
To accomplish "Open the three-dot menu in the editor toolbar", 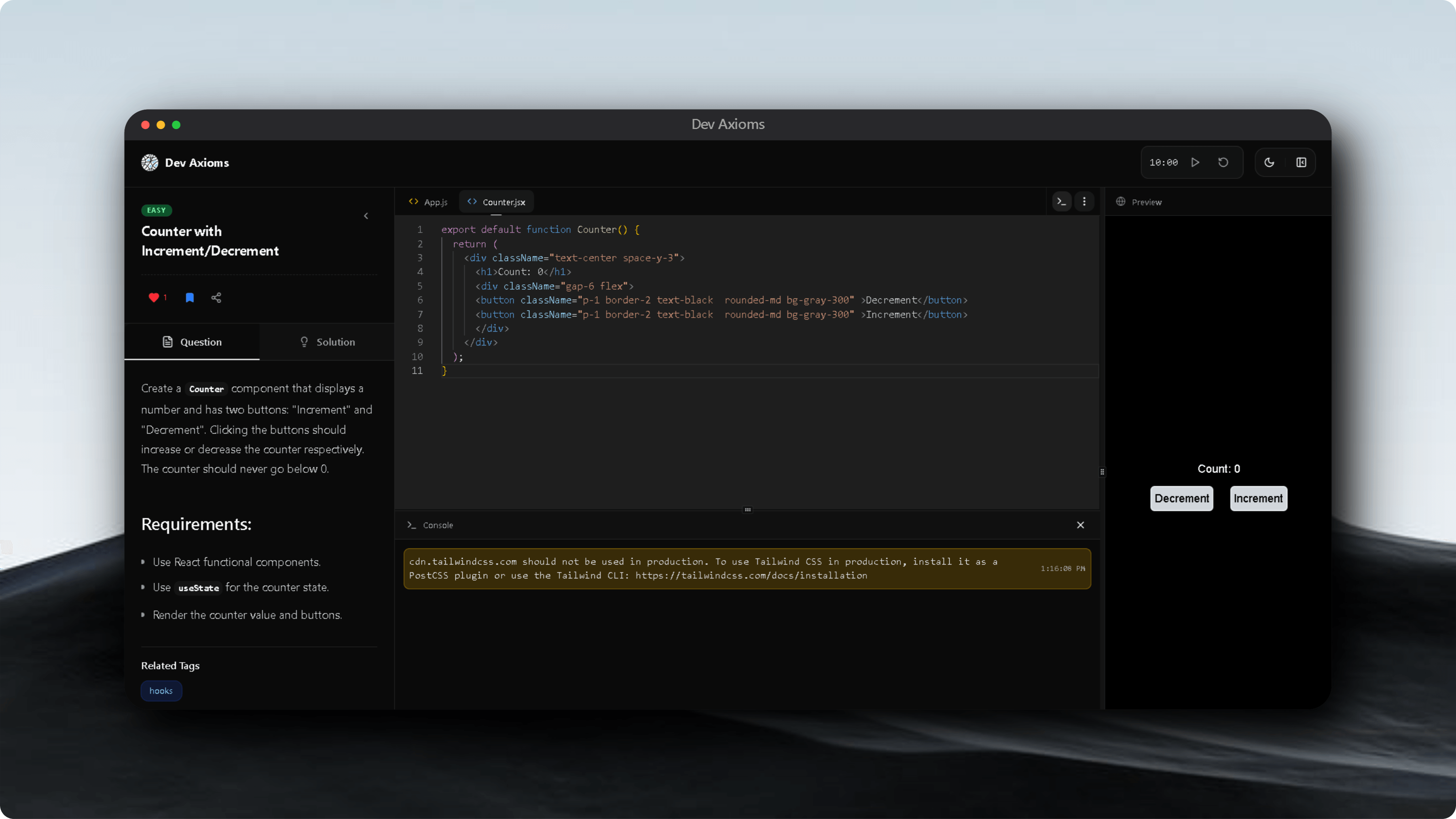I will 1085,201.
